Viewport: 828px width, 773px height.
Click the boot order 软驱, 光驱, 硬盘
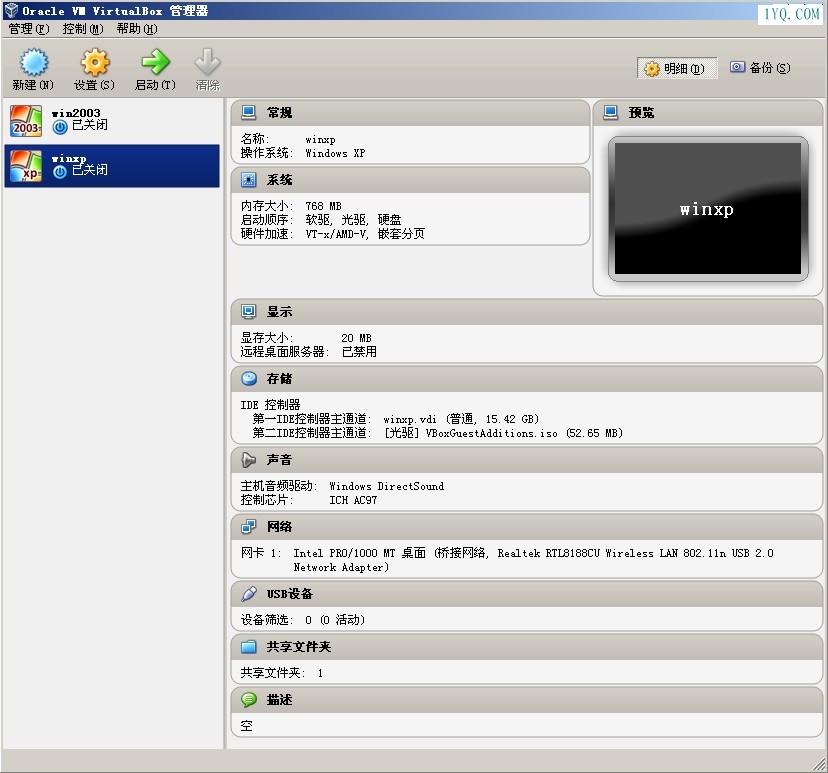click(353, 220)
